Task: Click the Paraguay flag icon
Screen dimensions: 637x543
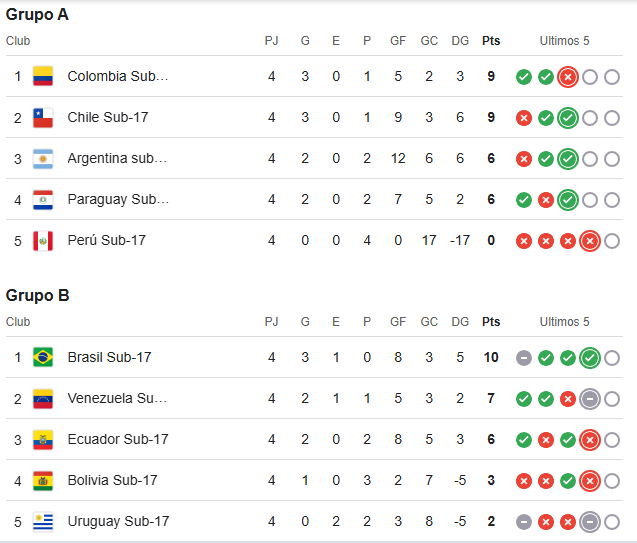Action: [42, 199]
